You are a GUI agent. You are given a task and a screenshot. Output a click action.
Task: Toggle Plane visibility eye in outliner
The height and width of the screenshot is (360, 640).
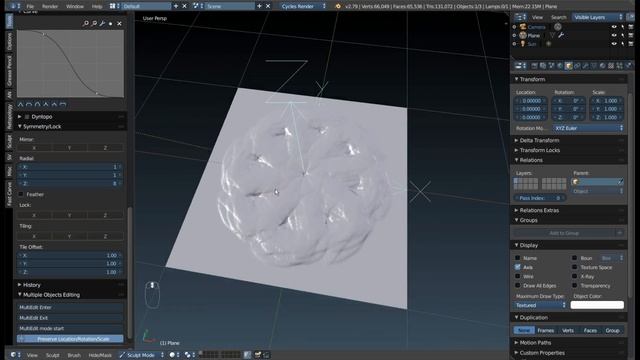pyautogui.click(x=613, y=36)
